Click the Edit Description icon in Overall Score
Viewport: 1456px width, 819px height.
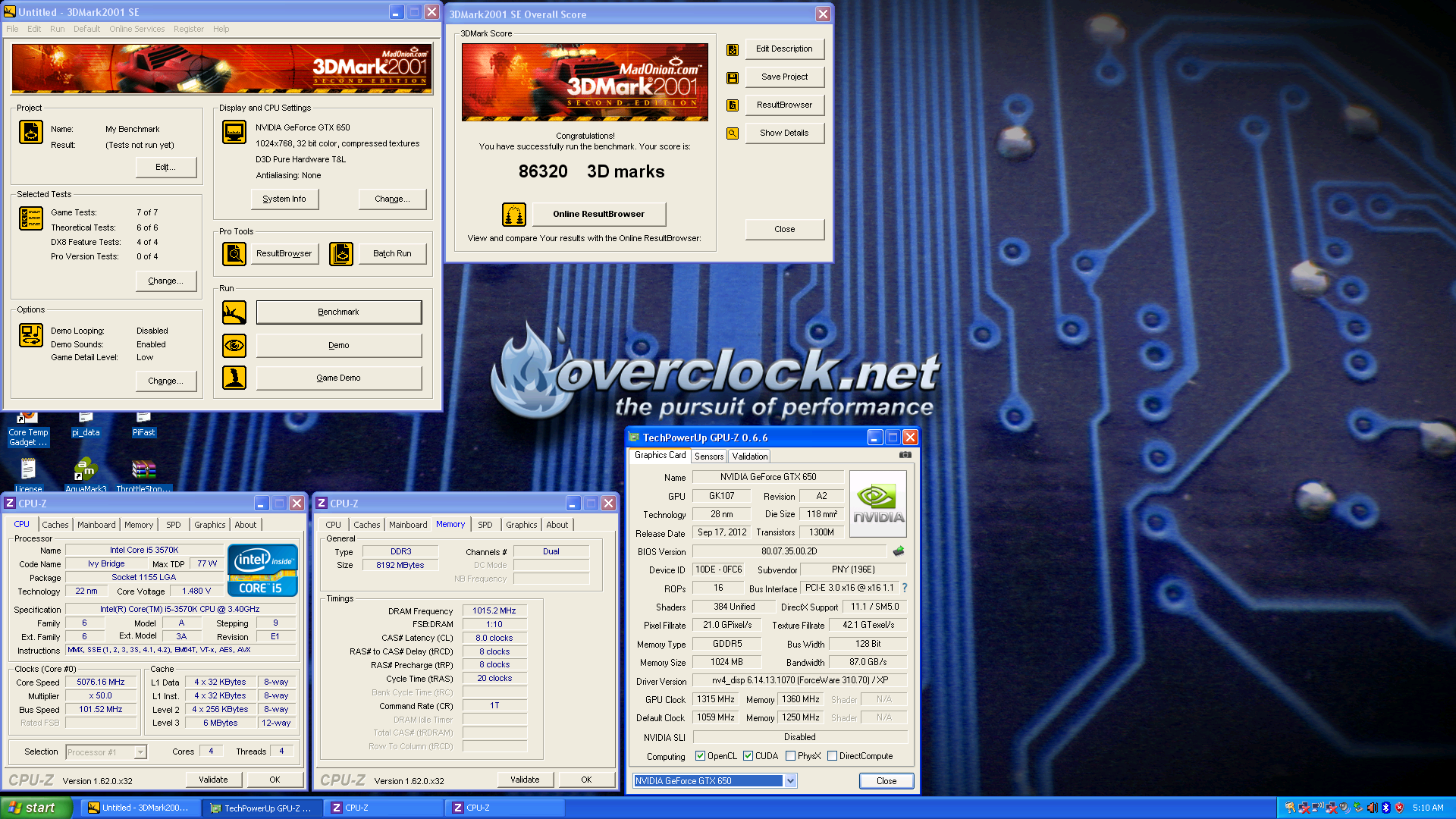click(733, 49)
